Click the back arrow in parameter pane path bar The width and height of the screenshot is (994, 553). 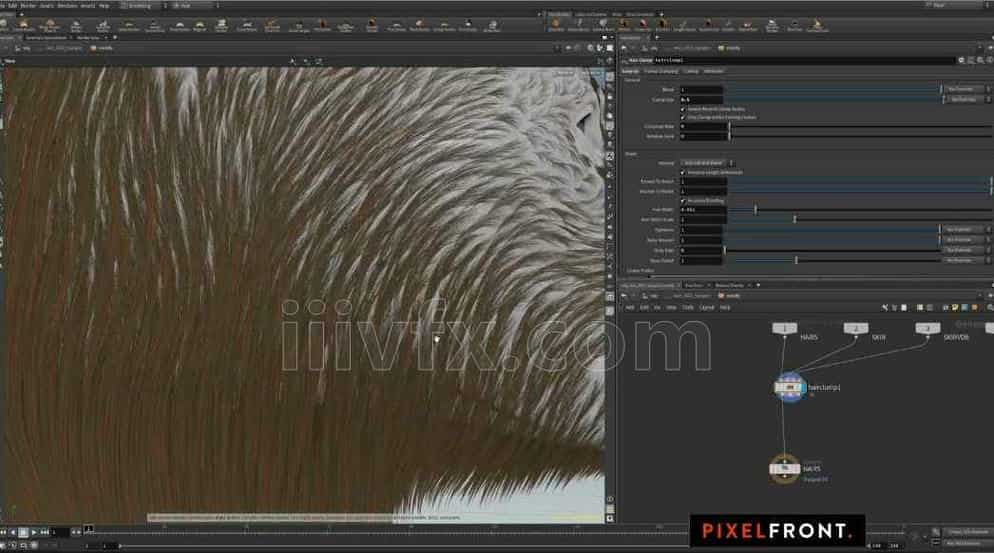[624, 48]
